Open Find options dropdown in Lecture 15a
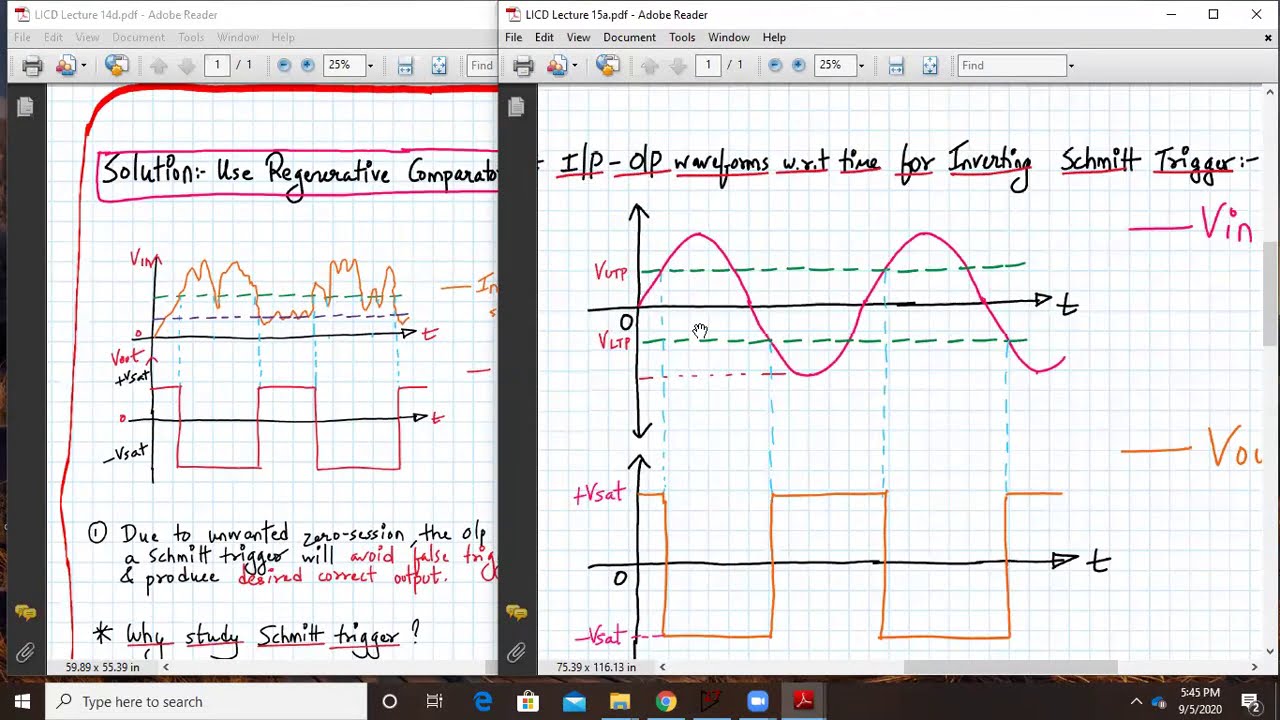The height and width of the screenshot is (720, 1280). coord(1071,66)
